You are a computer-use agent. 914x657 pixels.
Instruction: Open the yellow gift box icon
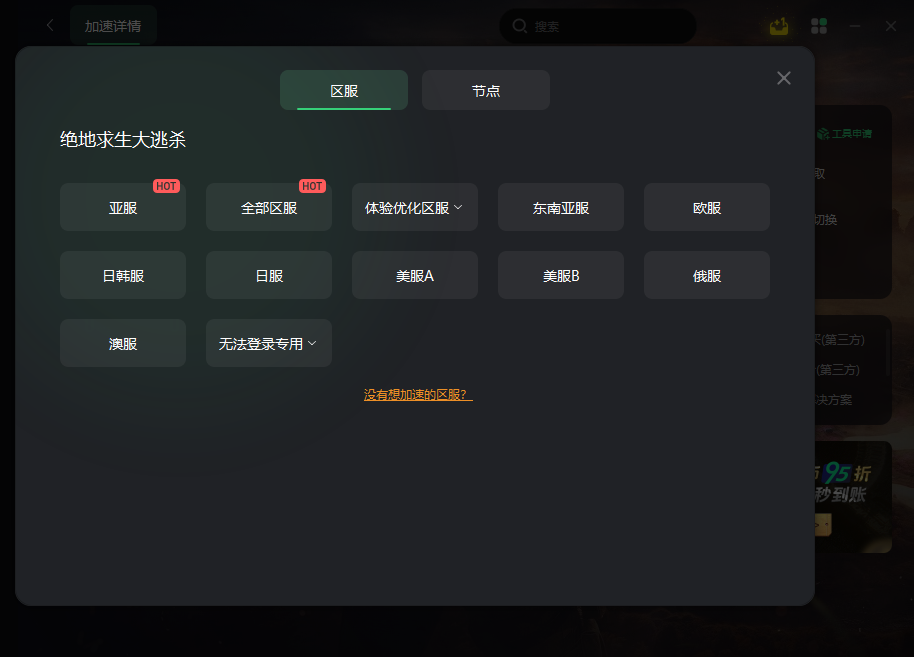779,26
